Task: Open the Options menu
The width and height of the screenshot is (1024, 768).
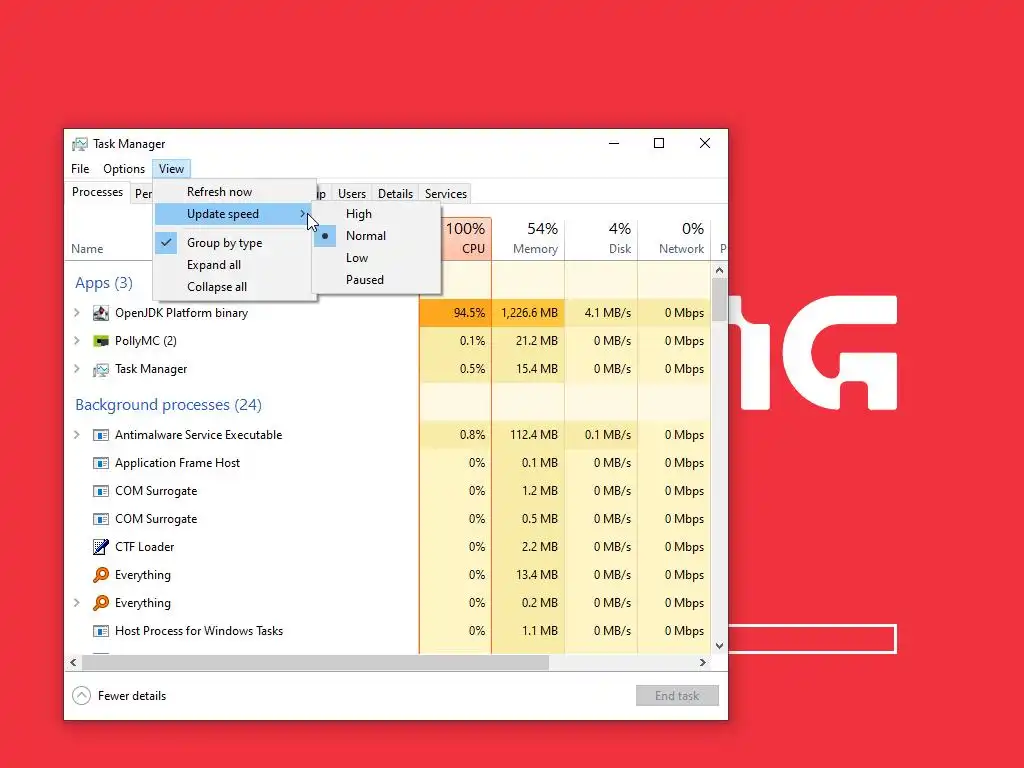Action: (x=124, y=168)
